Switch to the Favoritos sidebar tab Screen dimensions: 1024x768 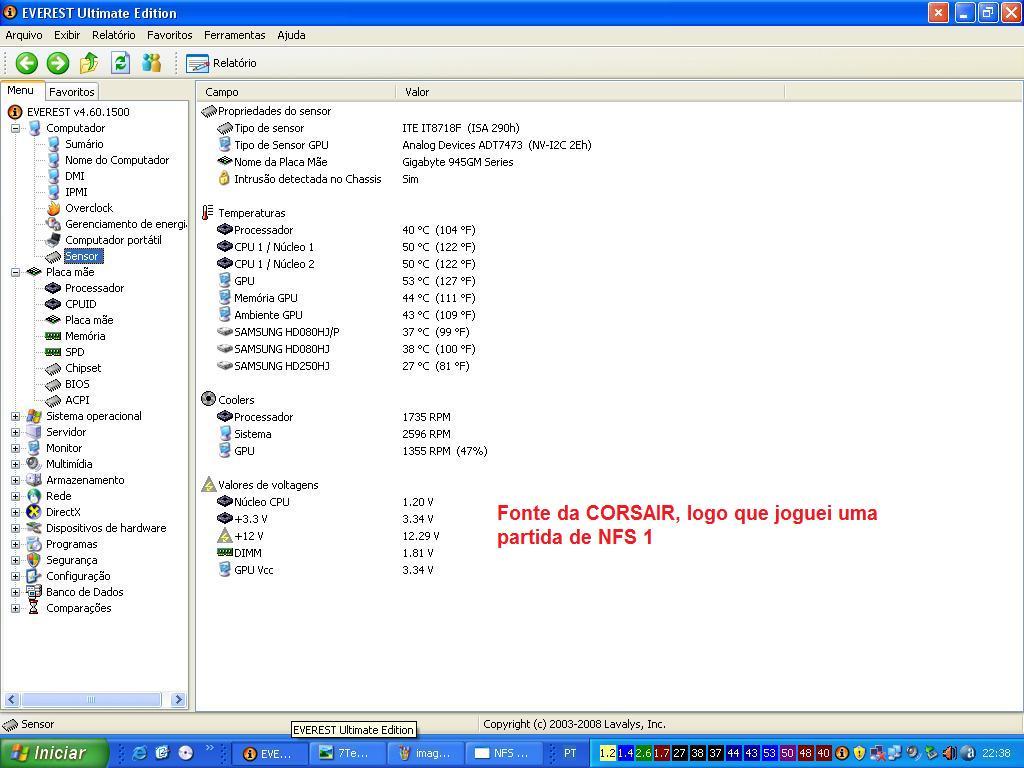72,92
